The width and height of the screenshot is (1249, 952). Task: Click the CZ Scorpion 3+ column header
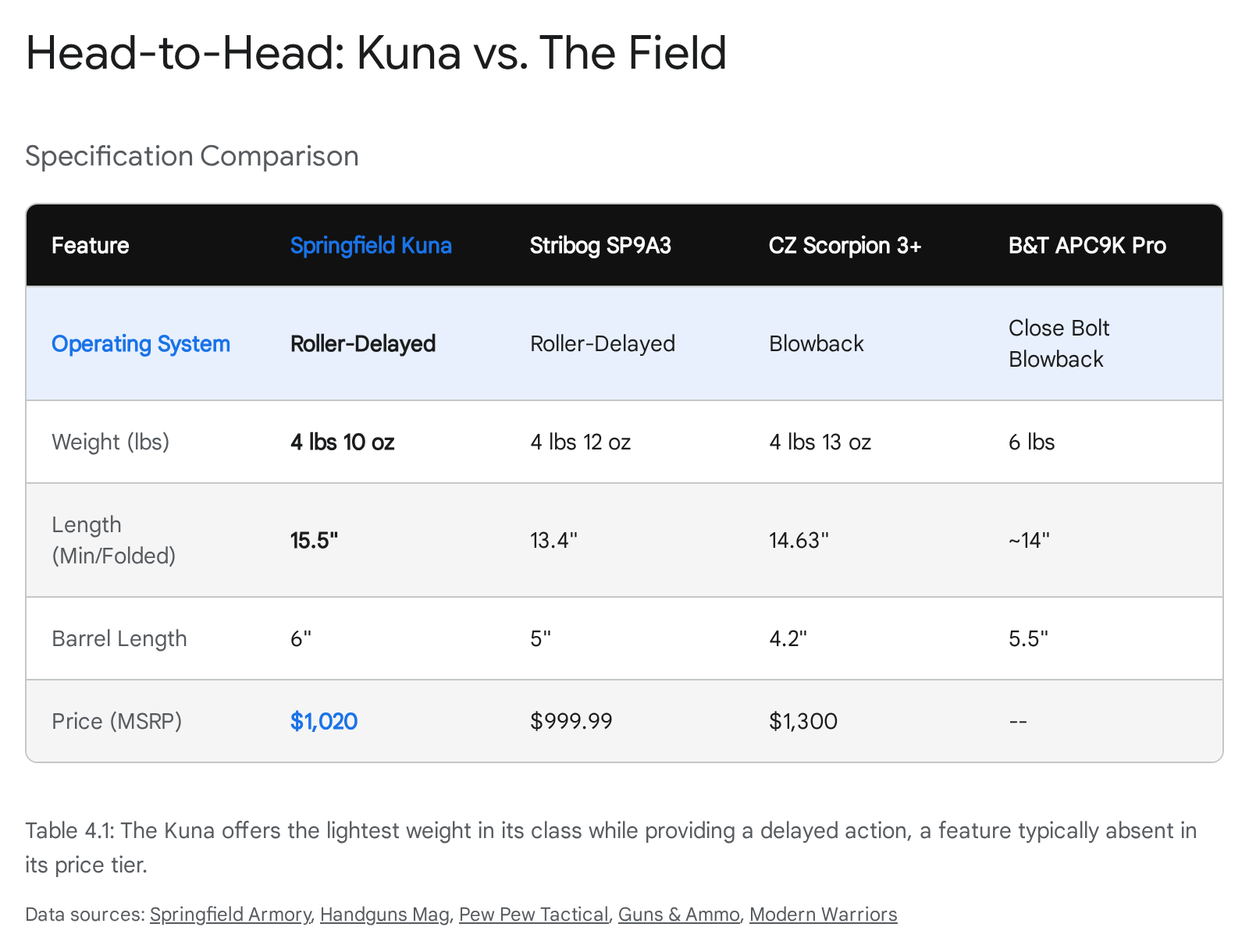tap(845, 245)
